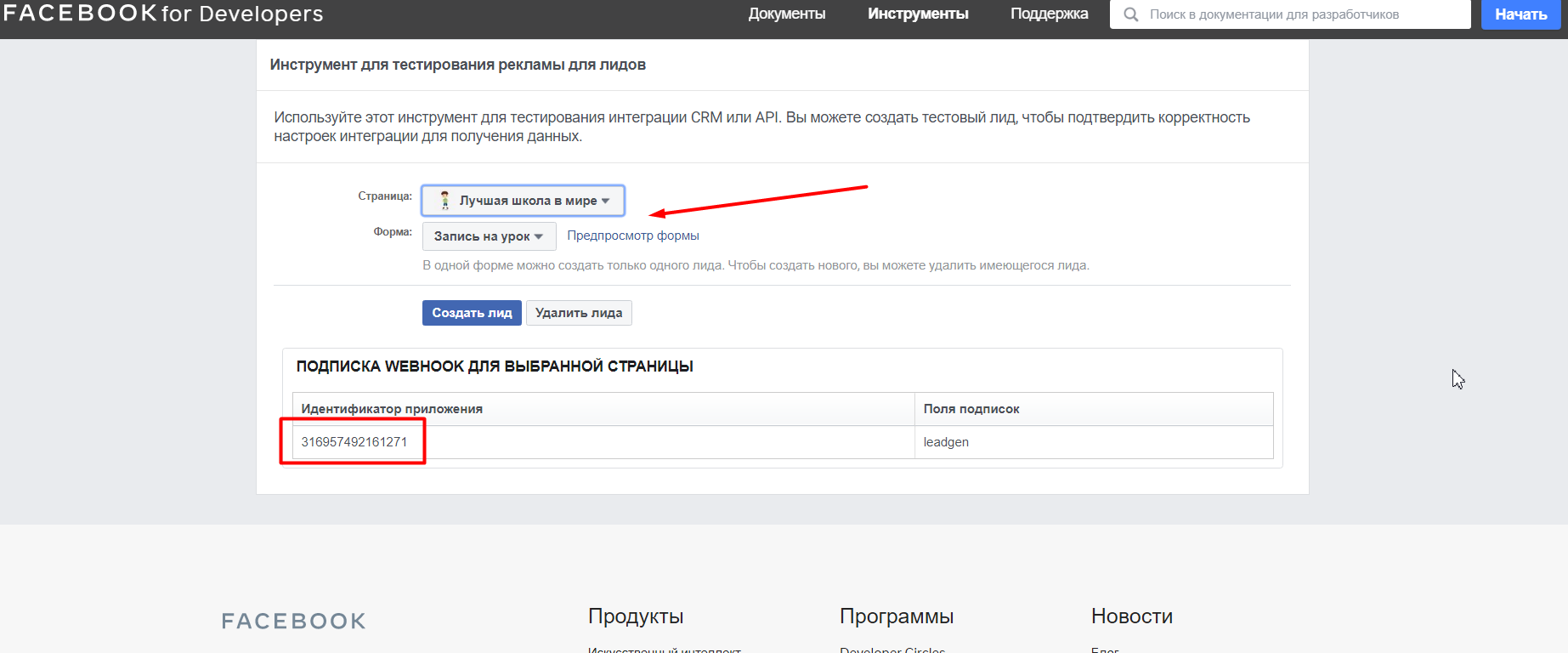Click the footer FACEBOOK logo

click(x=294, y=622)
